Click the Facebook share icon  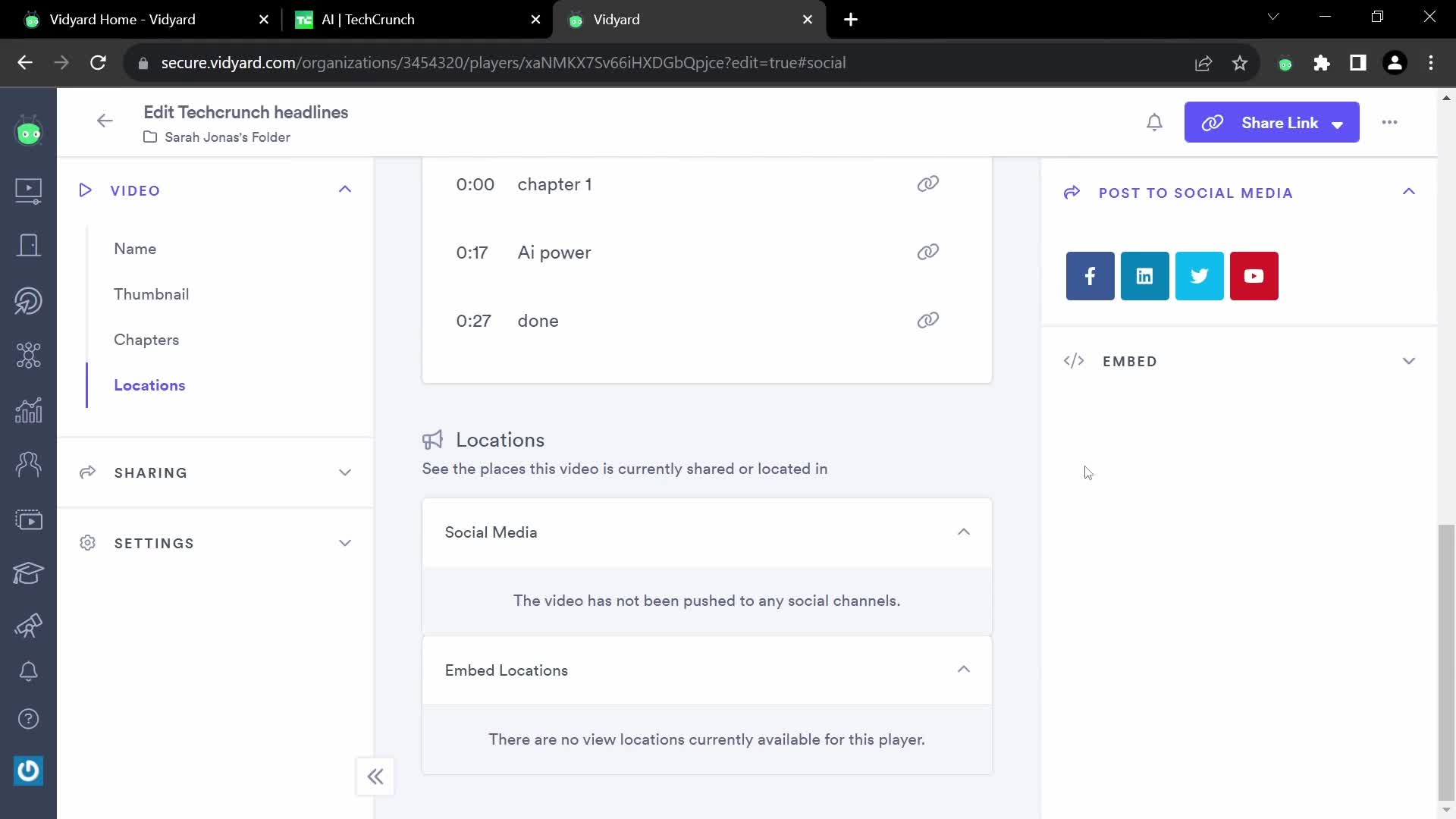tap(1090, 276)
